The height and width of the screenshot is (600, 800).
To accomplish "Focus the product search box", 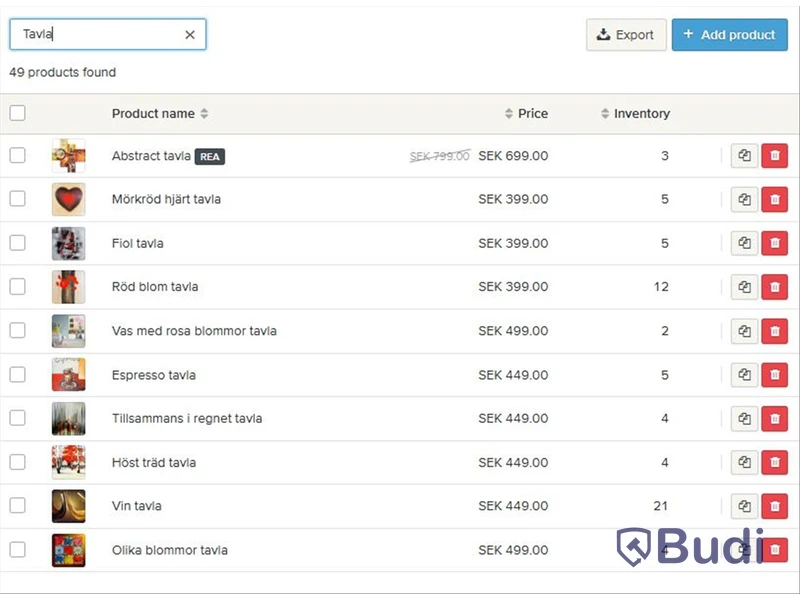I will 97,35.
